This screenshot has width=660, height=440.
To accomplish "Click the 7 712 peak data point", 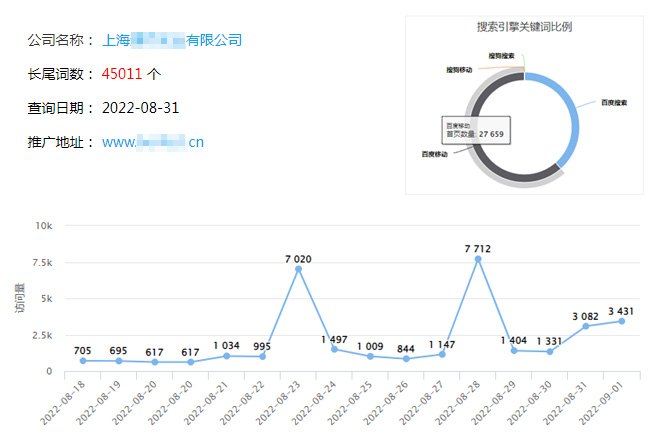I will [478, 259].
